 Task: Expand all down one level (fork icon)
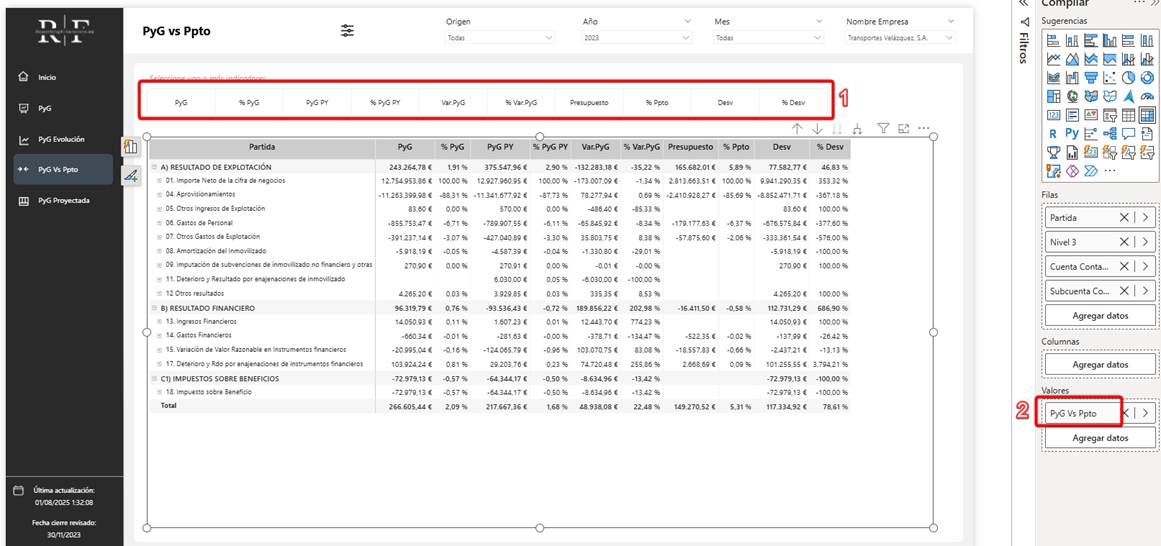(x=857, y=129)
